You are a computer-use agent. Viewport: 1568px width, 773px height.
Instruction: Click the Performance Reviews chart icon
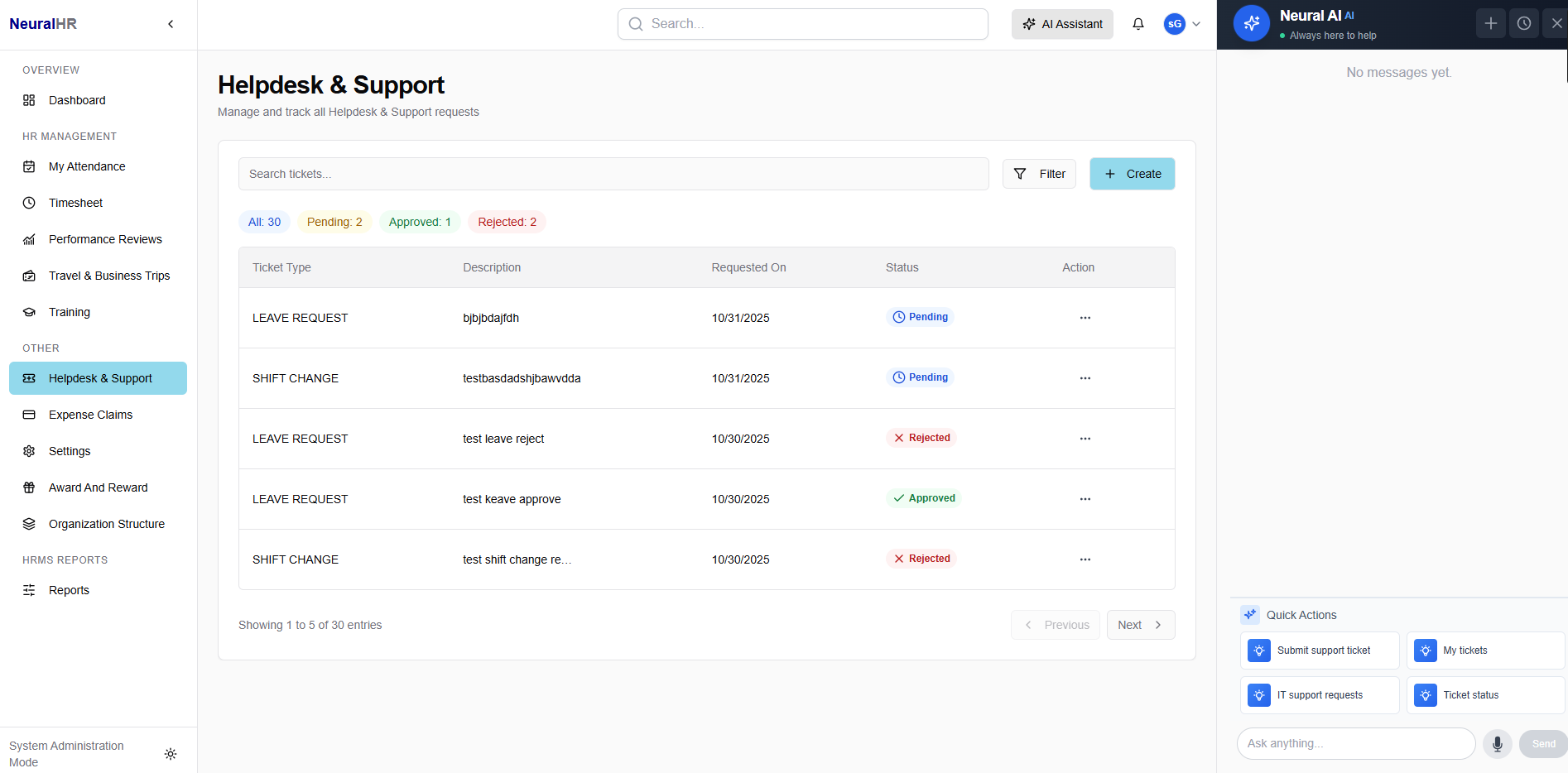(28, 238)
